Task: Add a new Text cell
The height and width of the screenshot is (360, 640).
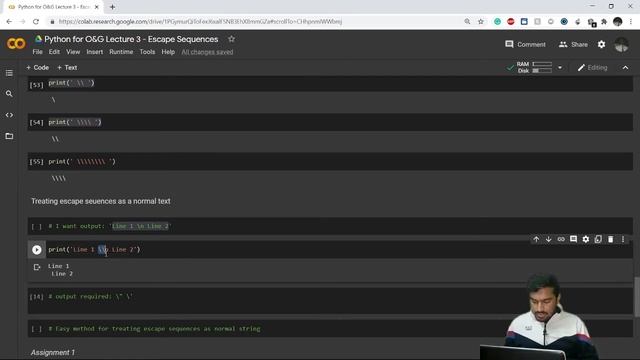Action: pyautogui.click(x=67, y=67)
